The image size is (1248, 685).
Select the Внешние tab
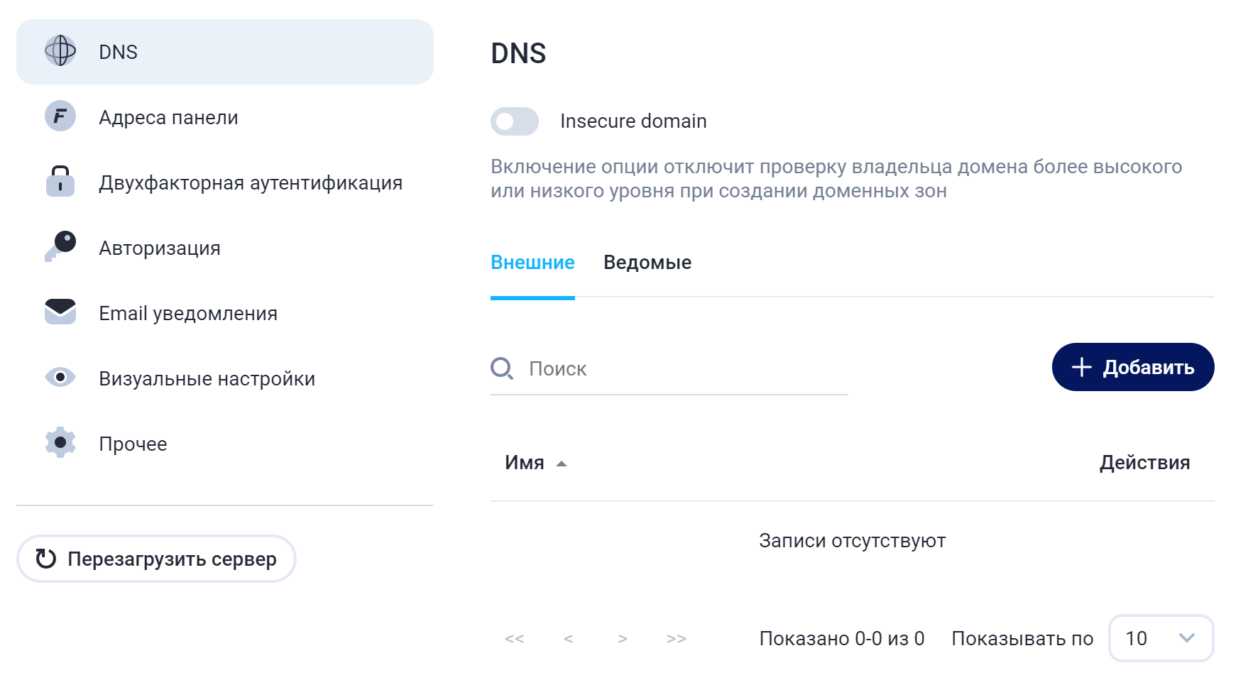point(532,263)
